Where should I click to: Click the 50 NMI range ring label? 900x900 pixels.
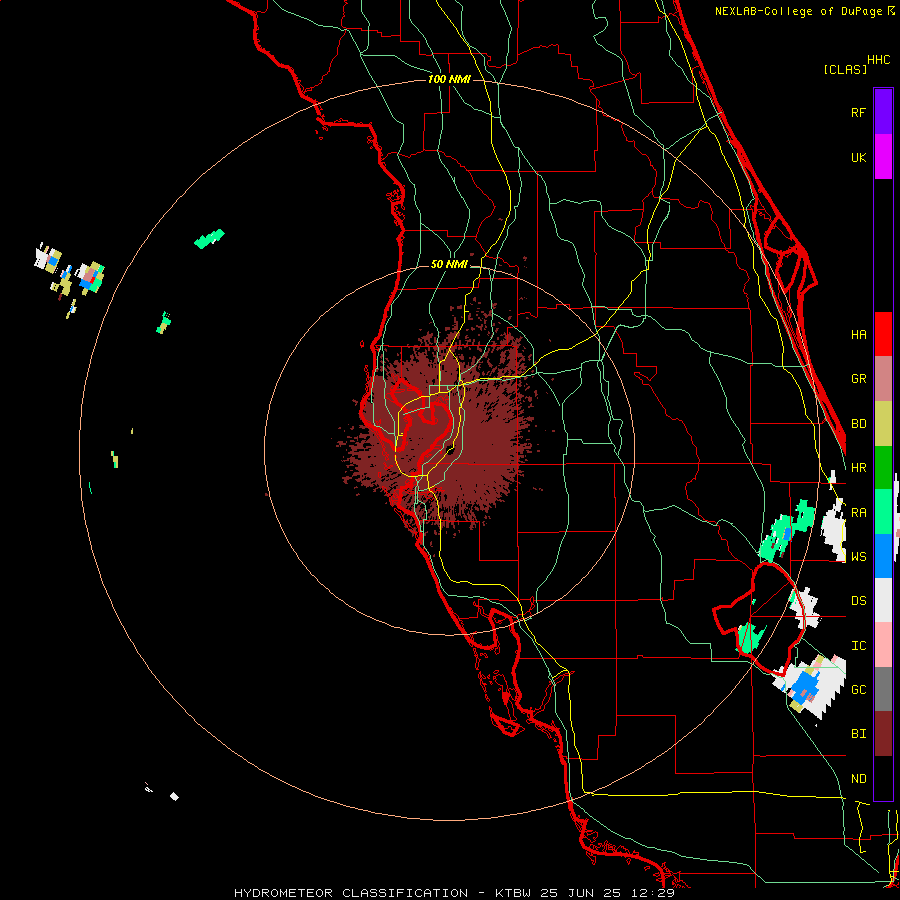click(449, 264)
